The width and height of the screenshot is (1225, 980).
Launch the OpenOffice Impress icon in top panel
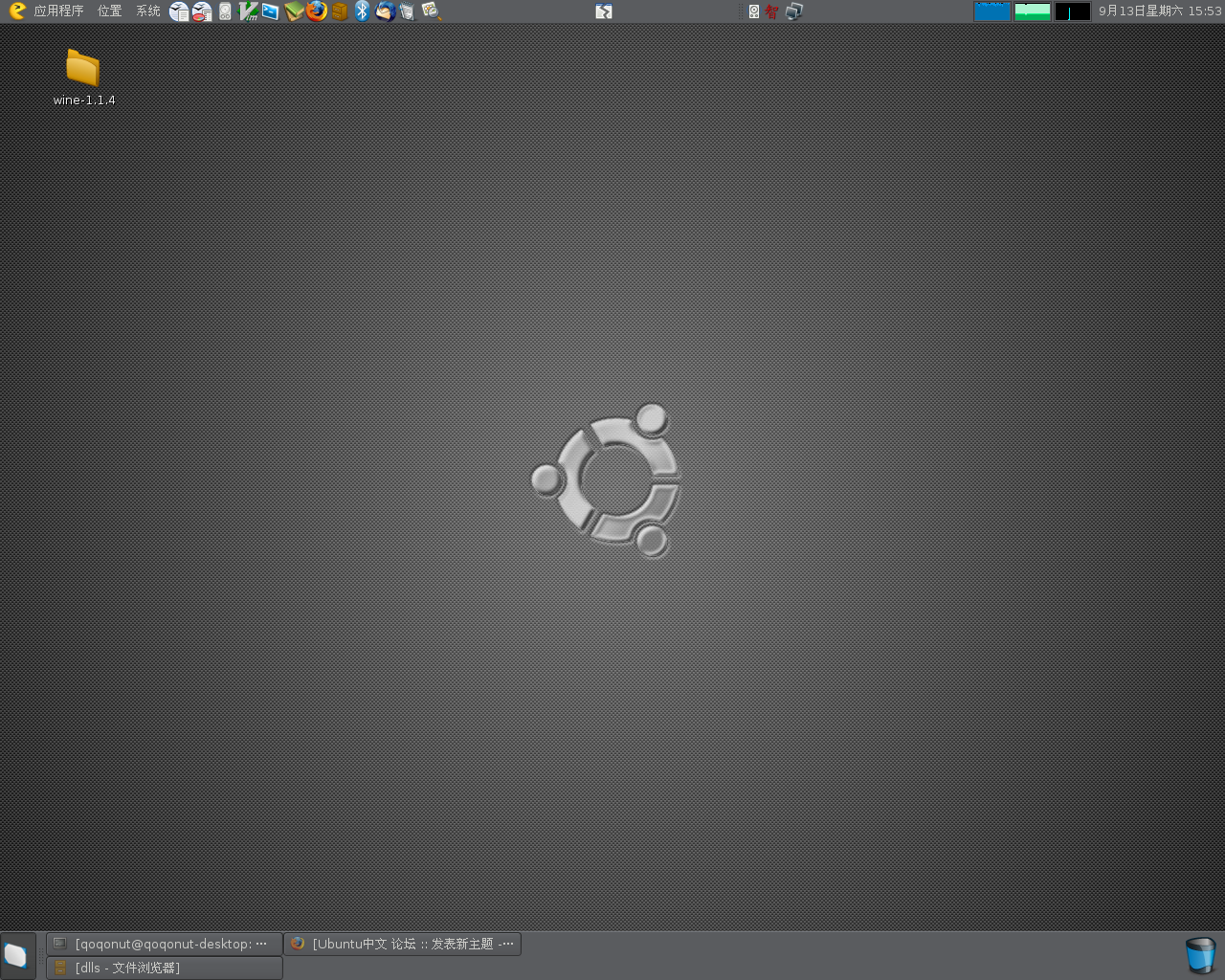point(202,11)
